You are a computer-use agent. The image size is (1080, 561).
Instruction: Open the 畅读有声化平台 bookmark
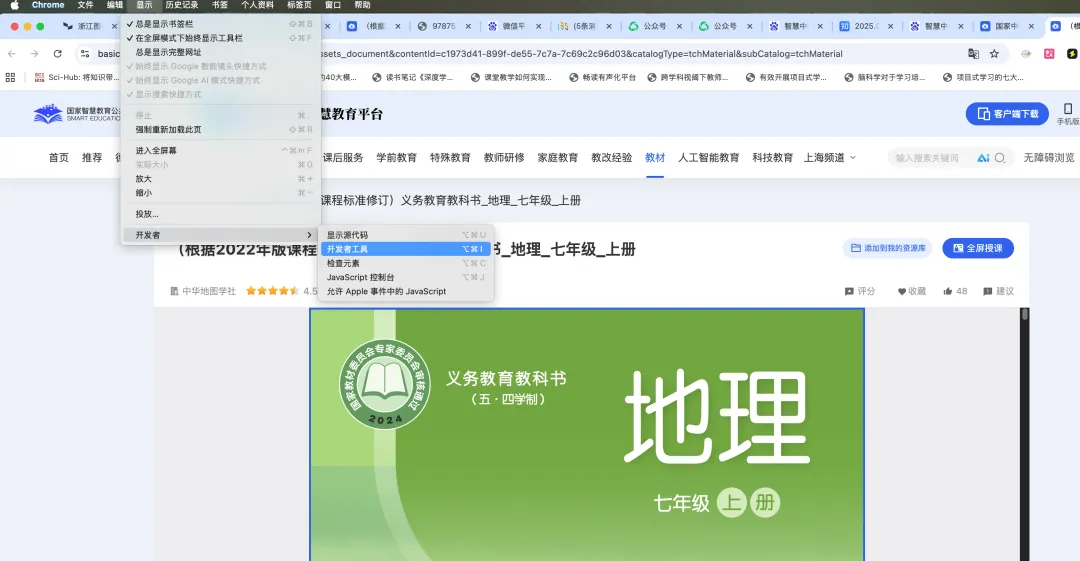pos(602,78)
